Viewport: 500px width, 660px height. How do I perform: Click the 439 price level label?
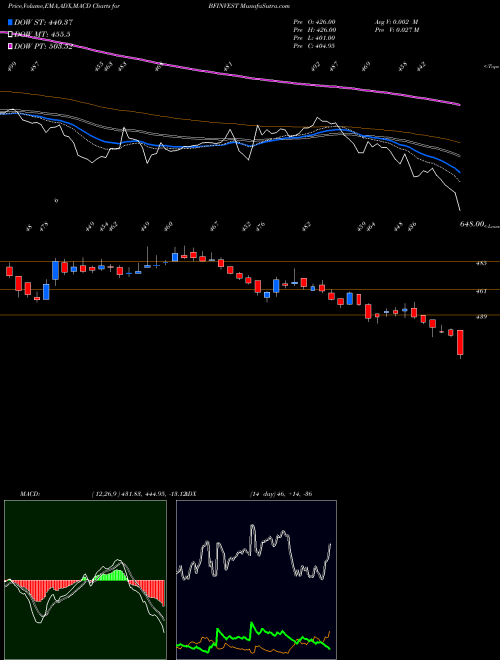click(x=481, y=317)
